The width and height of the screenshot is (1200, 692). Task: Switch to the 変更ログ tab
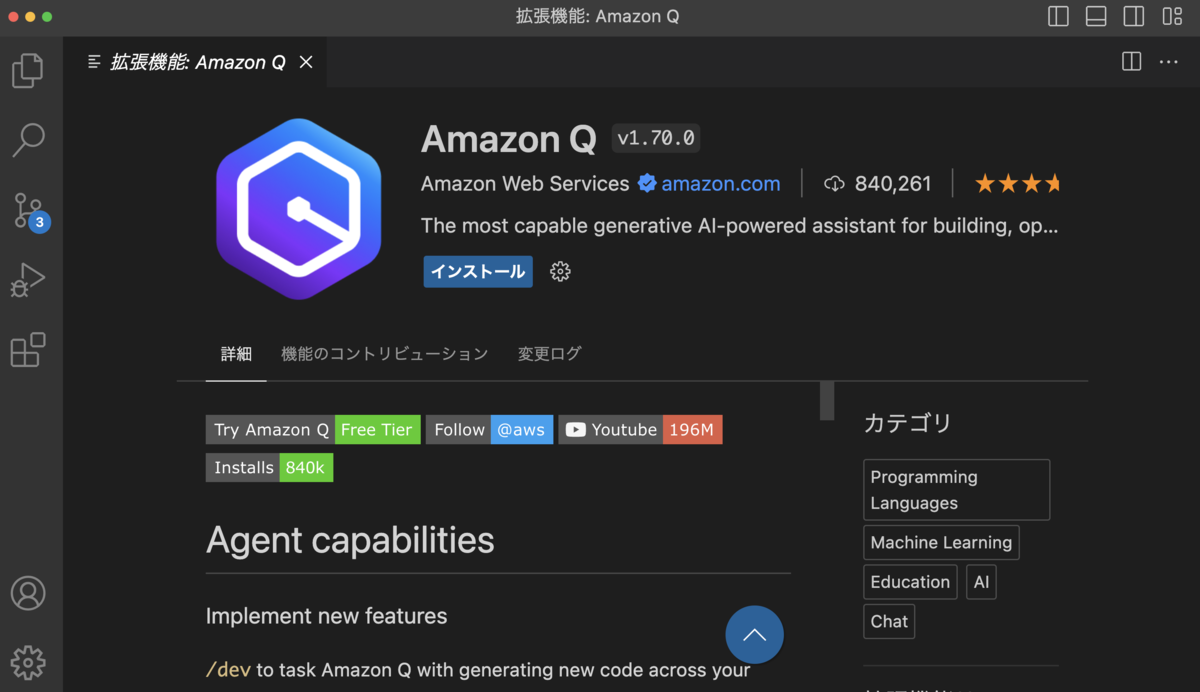(548, 353)
